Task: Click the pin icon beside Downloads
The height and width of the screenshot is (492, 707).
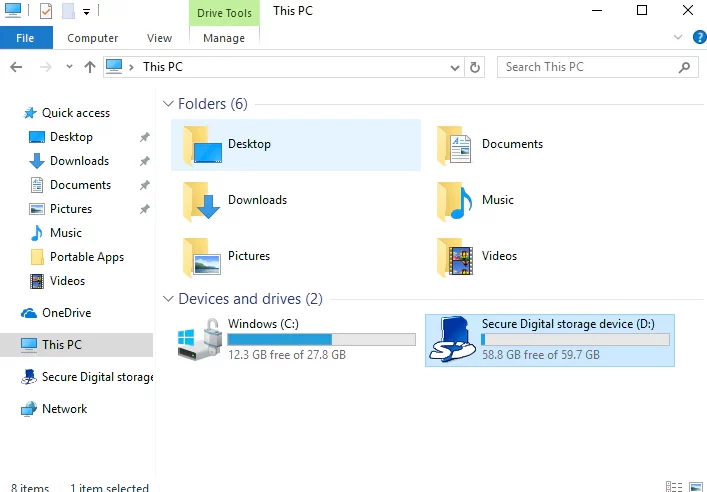Action: [x=144, y=161]
